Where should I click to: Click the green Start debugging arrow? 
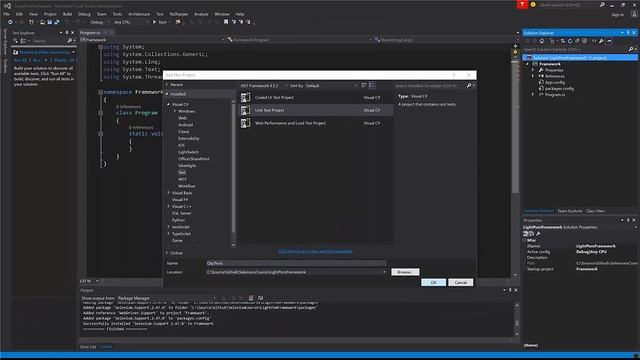154,22
